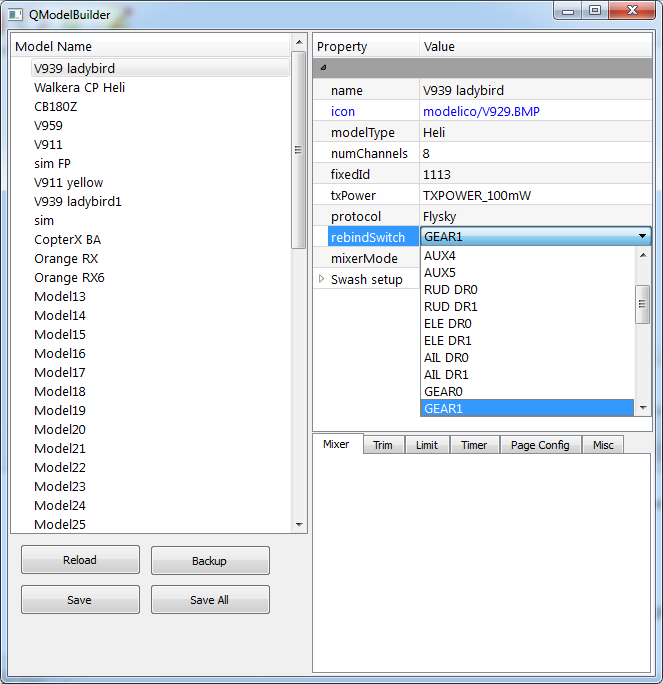Viewport: 663px width, 684px height.
Task: Open the Timer tab
Action: [x=474, y=445]
